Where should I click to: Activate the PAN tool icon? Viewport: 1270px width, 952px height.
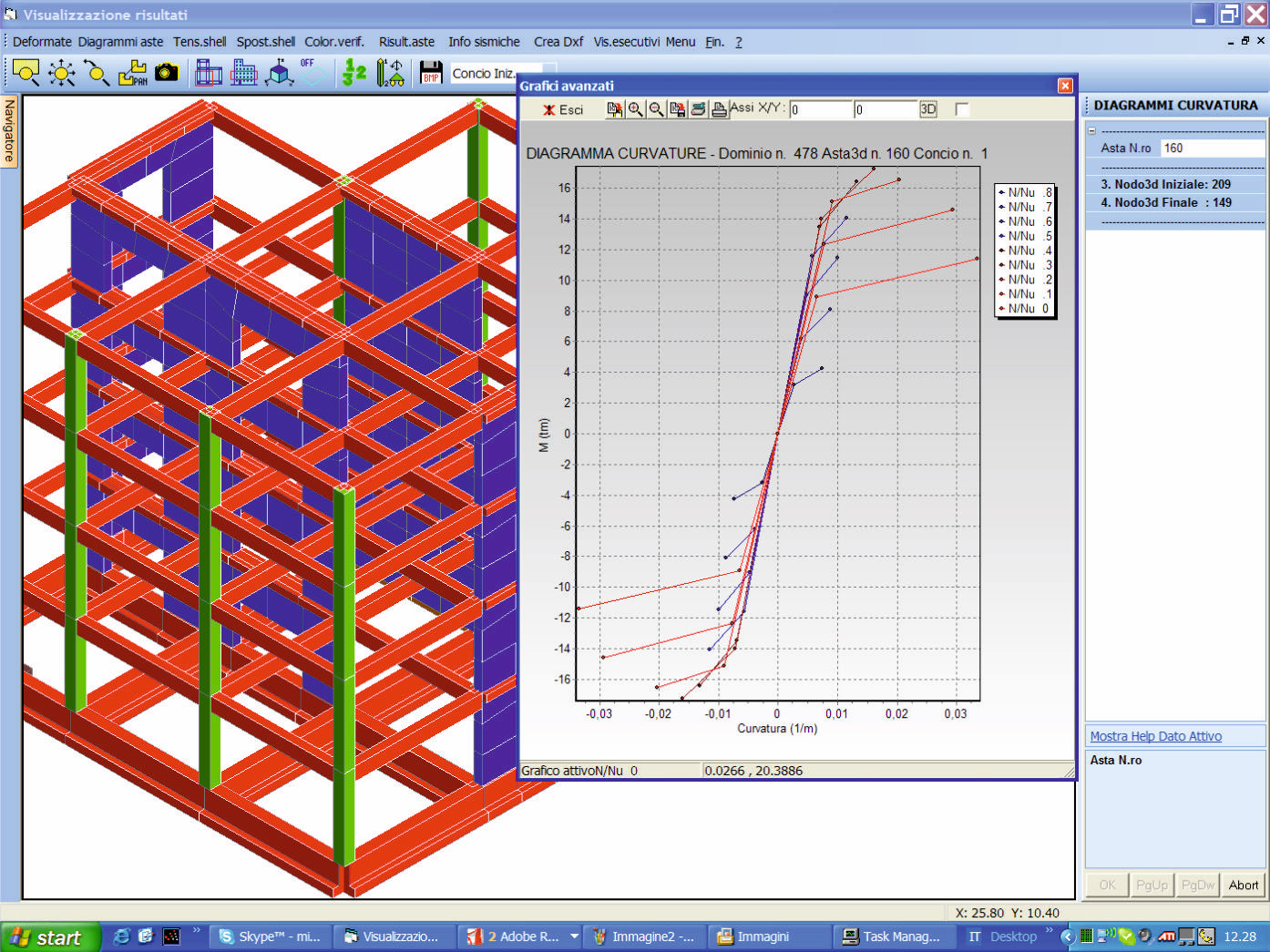pos(132,73)
